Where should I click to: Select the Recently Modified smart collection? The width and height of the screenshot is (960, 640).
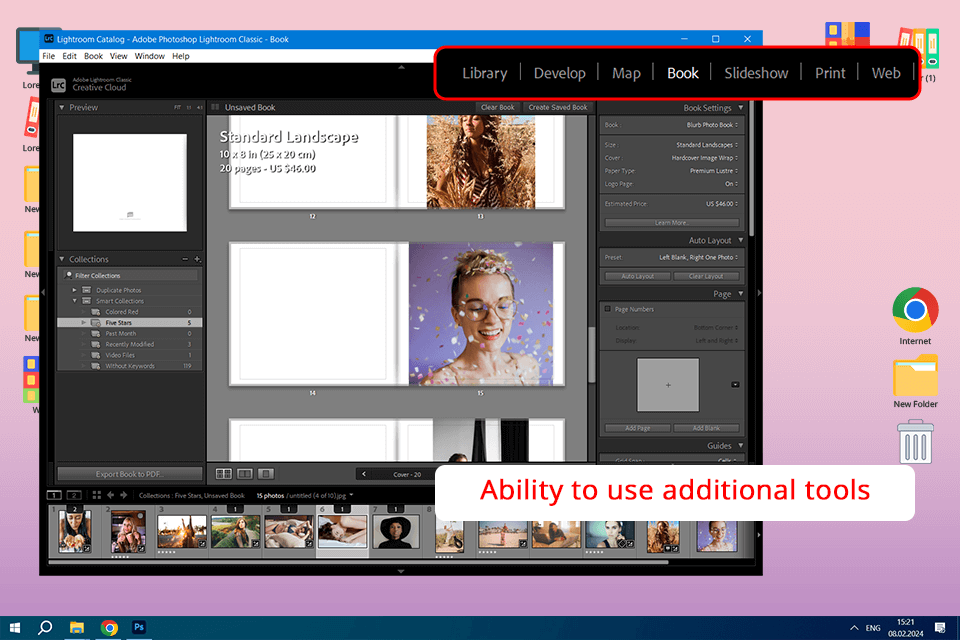129,344
